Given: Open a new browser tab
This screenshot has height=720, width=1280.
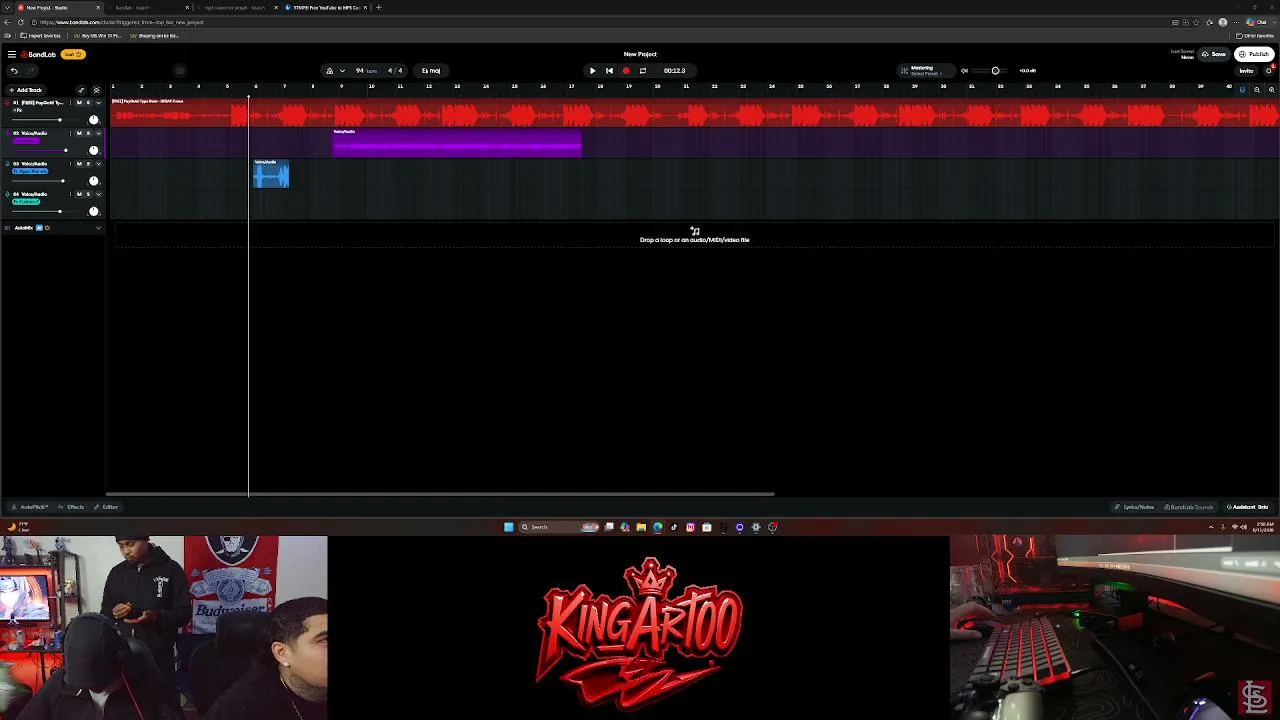Looking at the screenshot, I should click(378, 7).
